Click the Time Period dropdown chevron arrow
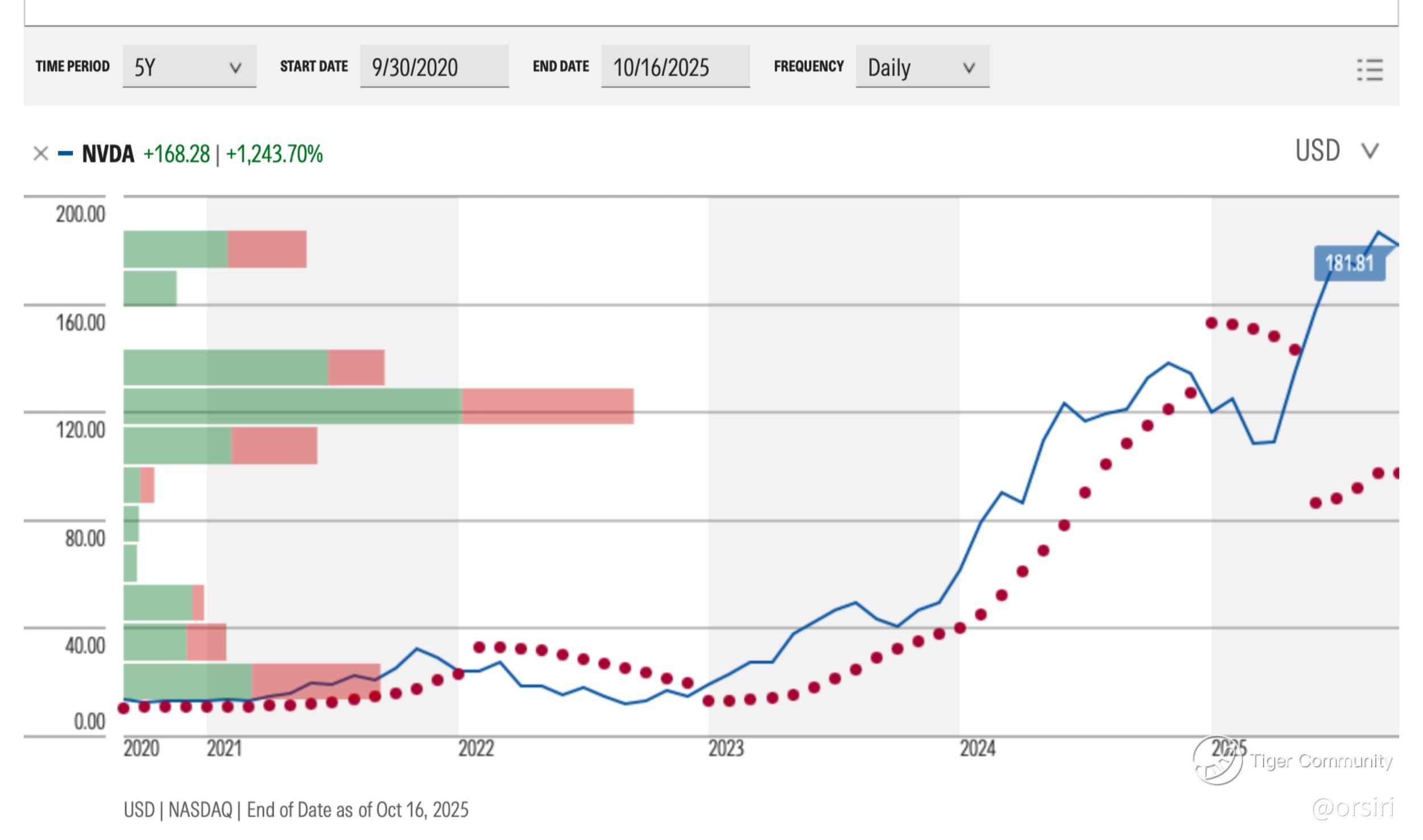Viewport: 1423px width, 840px height. point(235,68)
